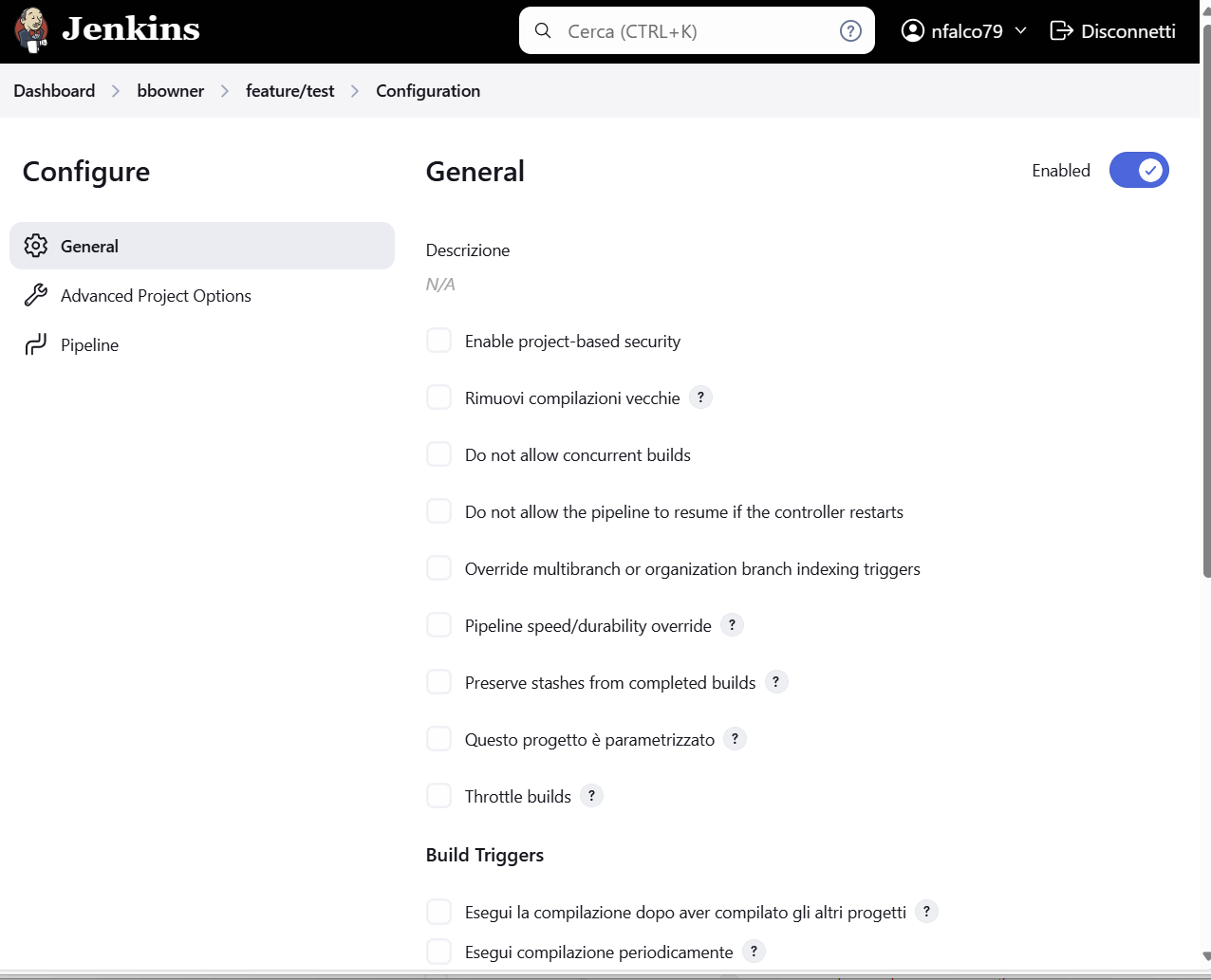Image resolution: width=1211 pixels, height=980 pixels.
Task: Open help for Pipeline speed/durability override
Action: pos(732,625)
